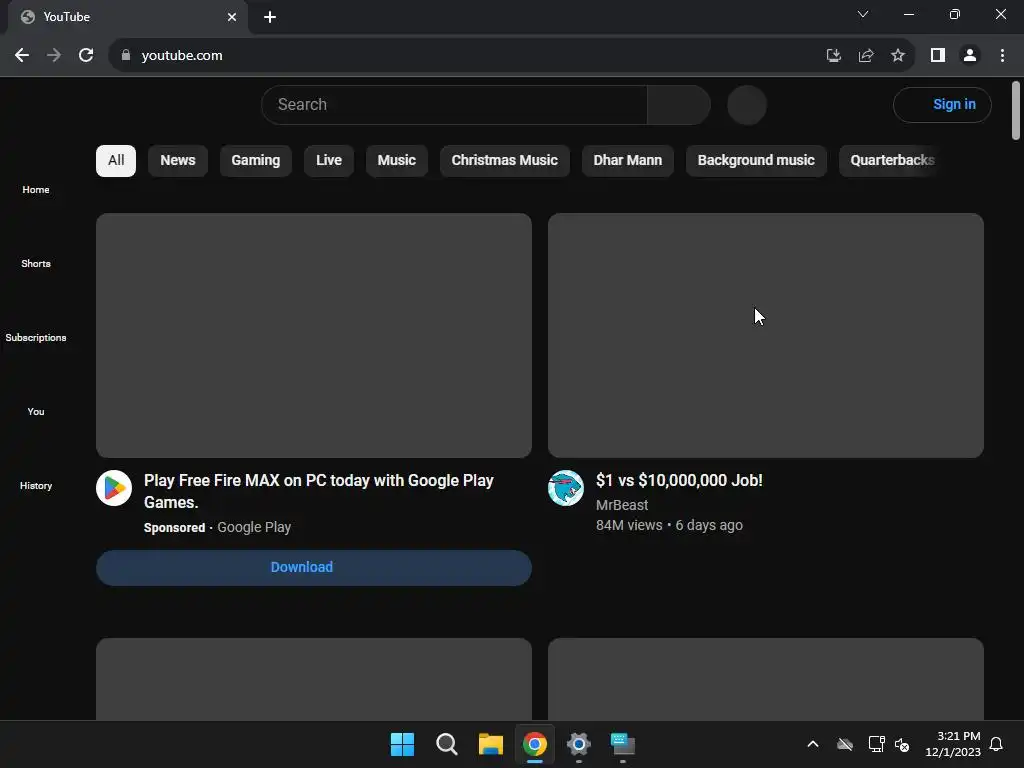Click the page vertical scrollbar
This screenshot has height=768, width=1024.
click(1016, 110)
